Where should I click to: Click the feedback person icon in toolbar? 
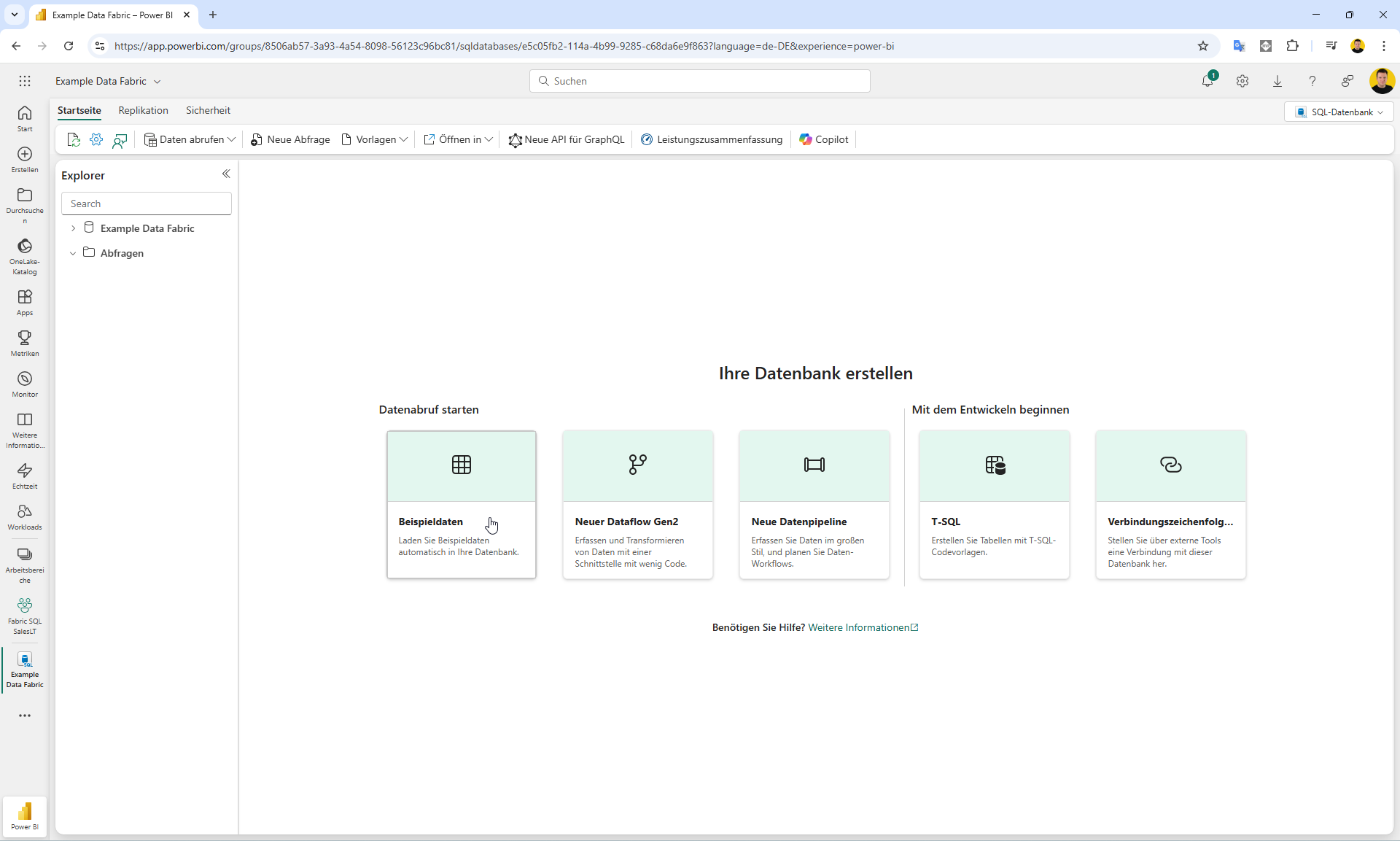[x=120, y=139]
